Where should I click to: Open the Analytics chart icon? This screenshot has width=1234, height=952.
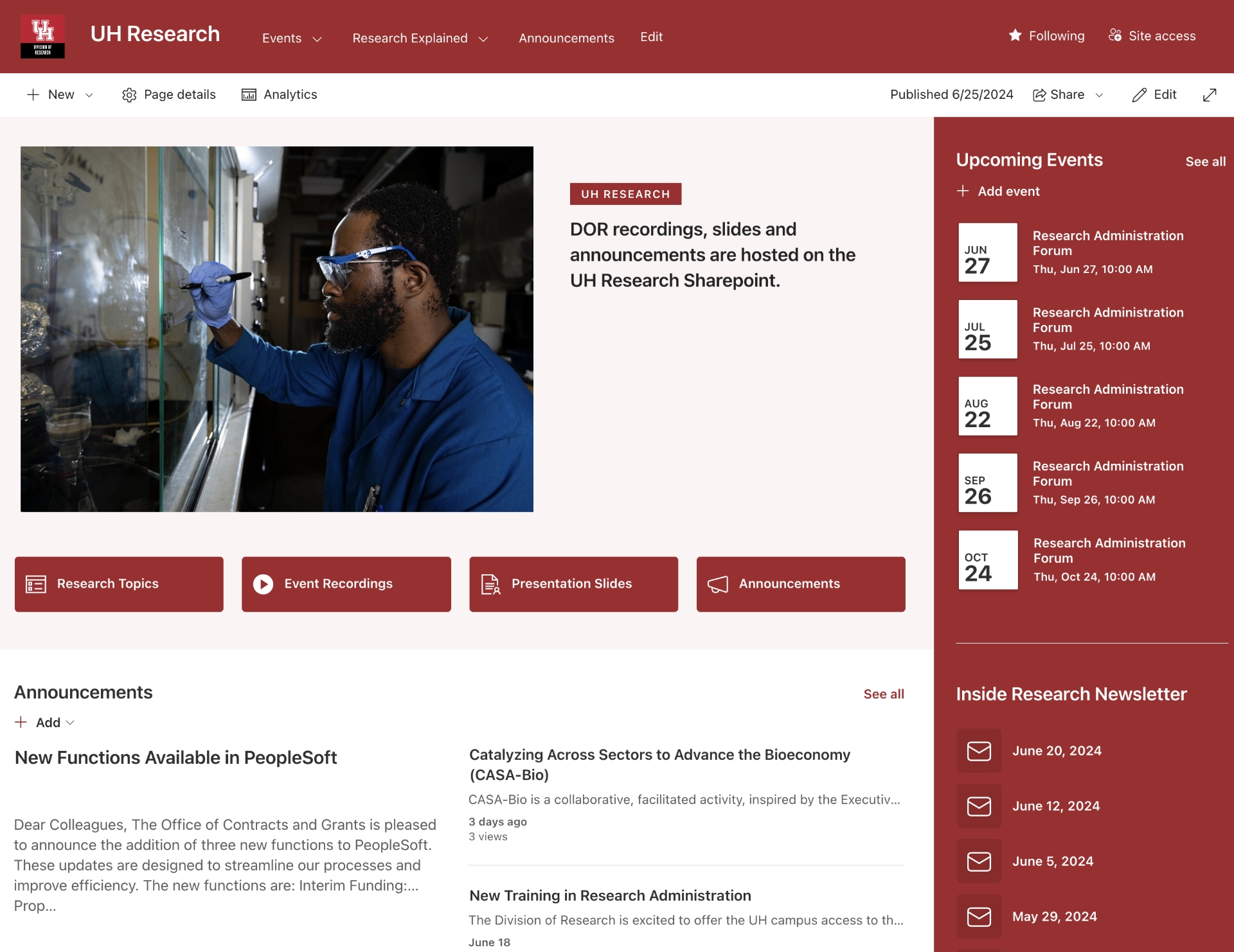(x=249, y=95)
